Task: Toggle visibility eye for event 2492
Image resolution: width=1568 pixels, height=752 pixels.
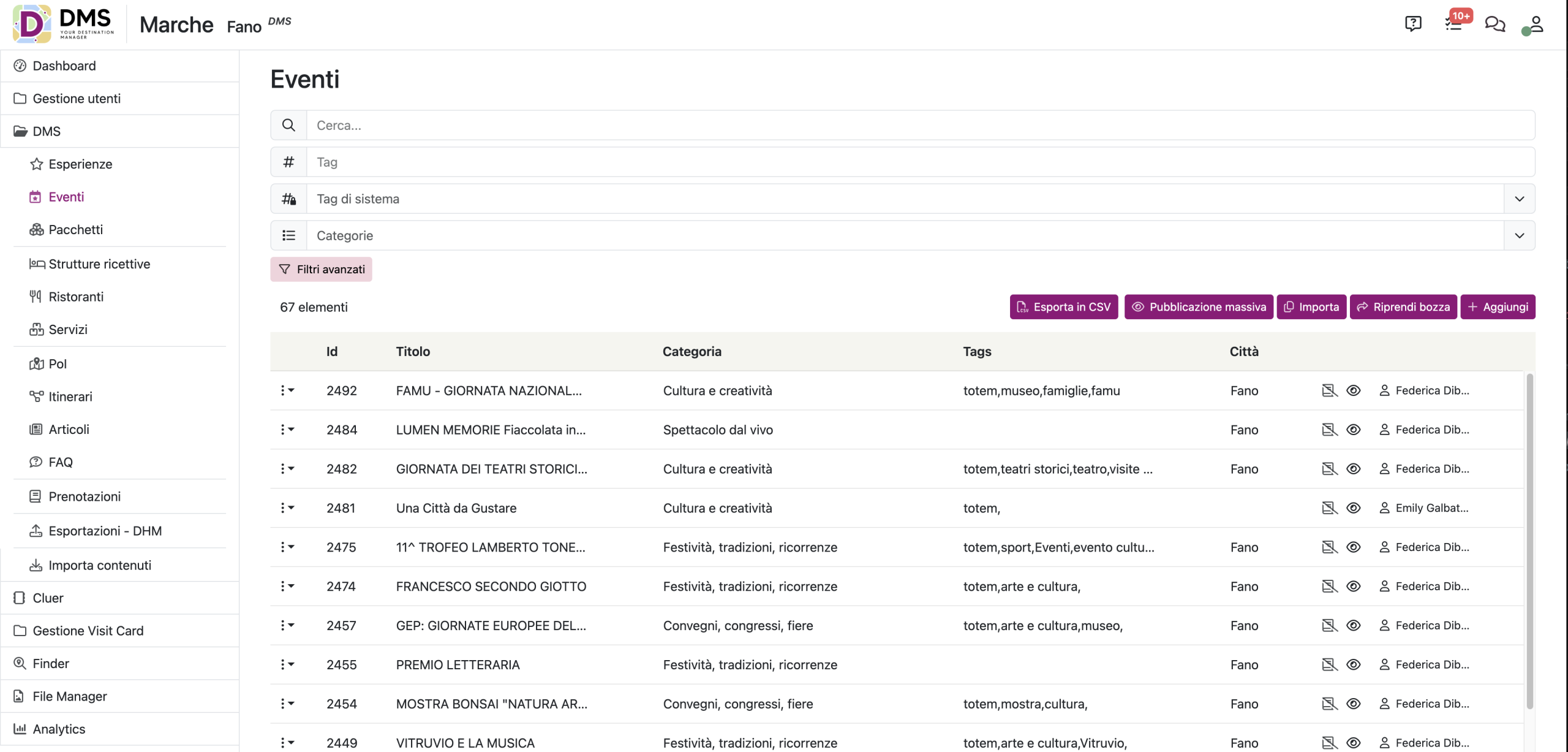Action: (1354, 390)
